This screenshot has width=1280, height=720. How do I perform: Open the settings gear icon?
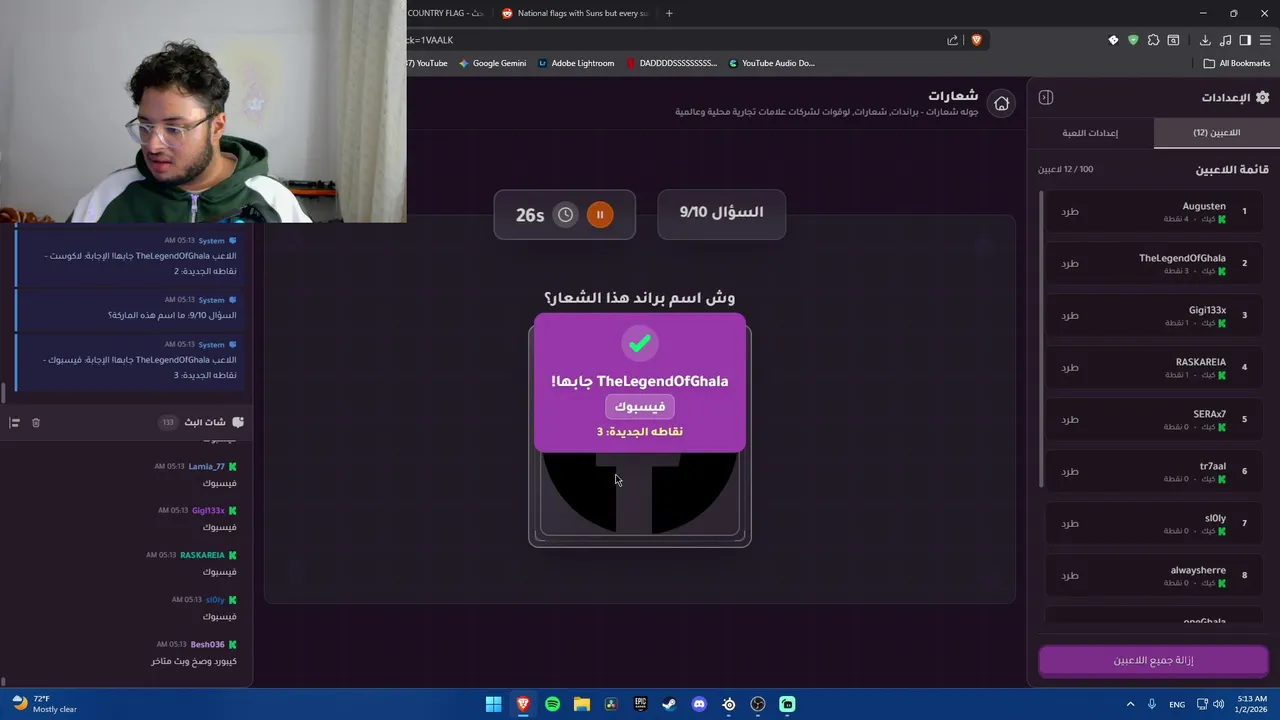[x=1262, y=97]
